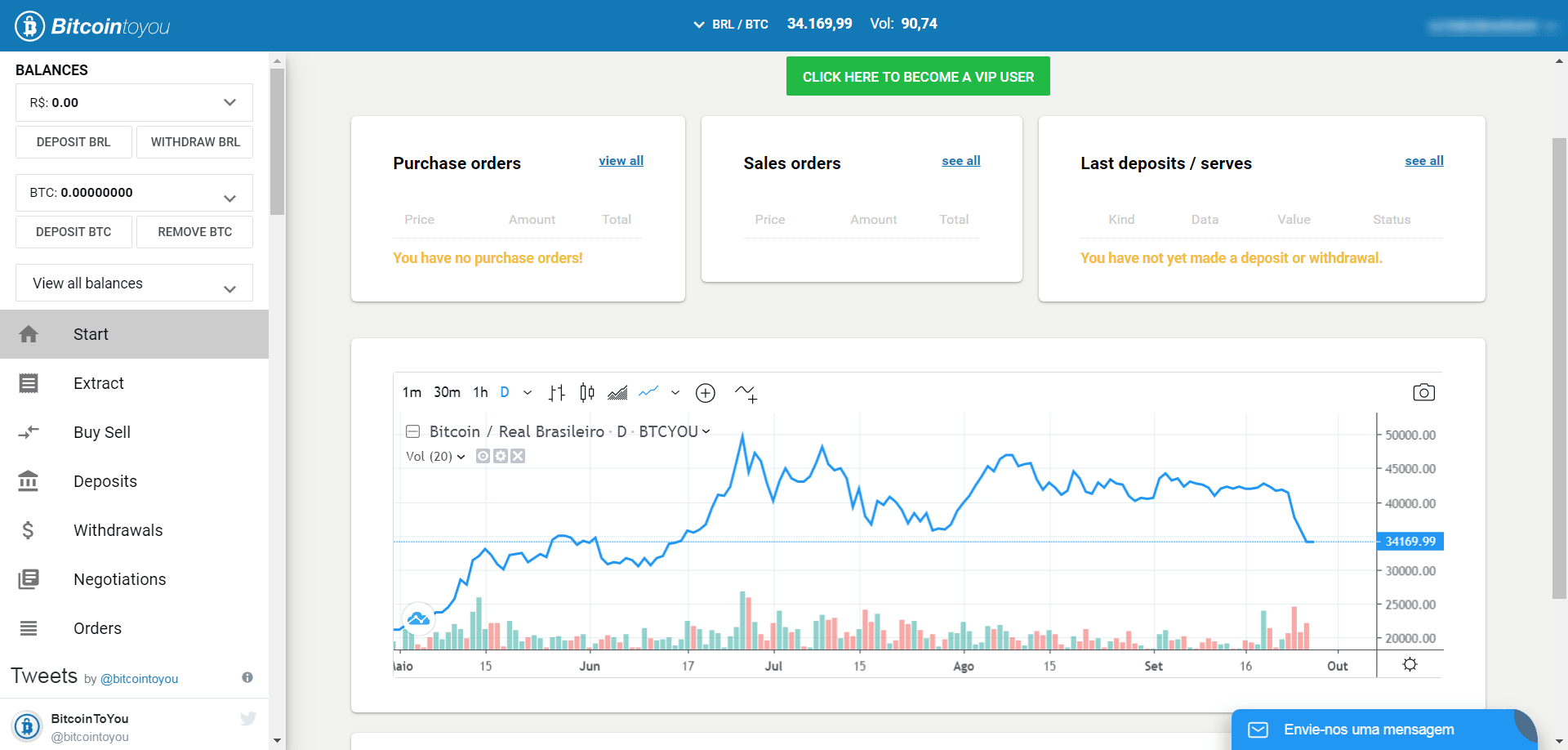Select the Line chart style icon
The height and width of the screenshot is (750, 1568).
pos(648,392)
